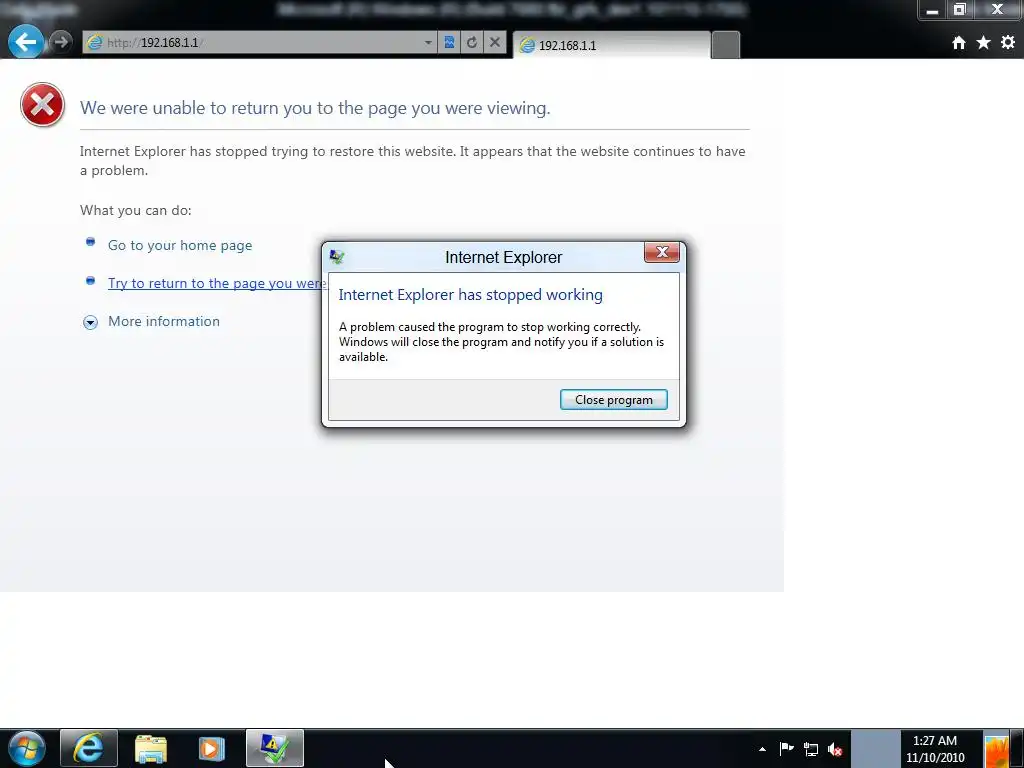The image size is (1024, 768).
Task: Click the Close program button
Action: [614, 400]
